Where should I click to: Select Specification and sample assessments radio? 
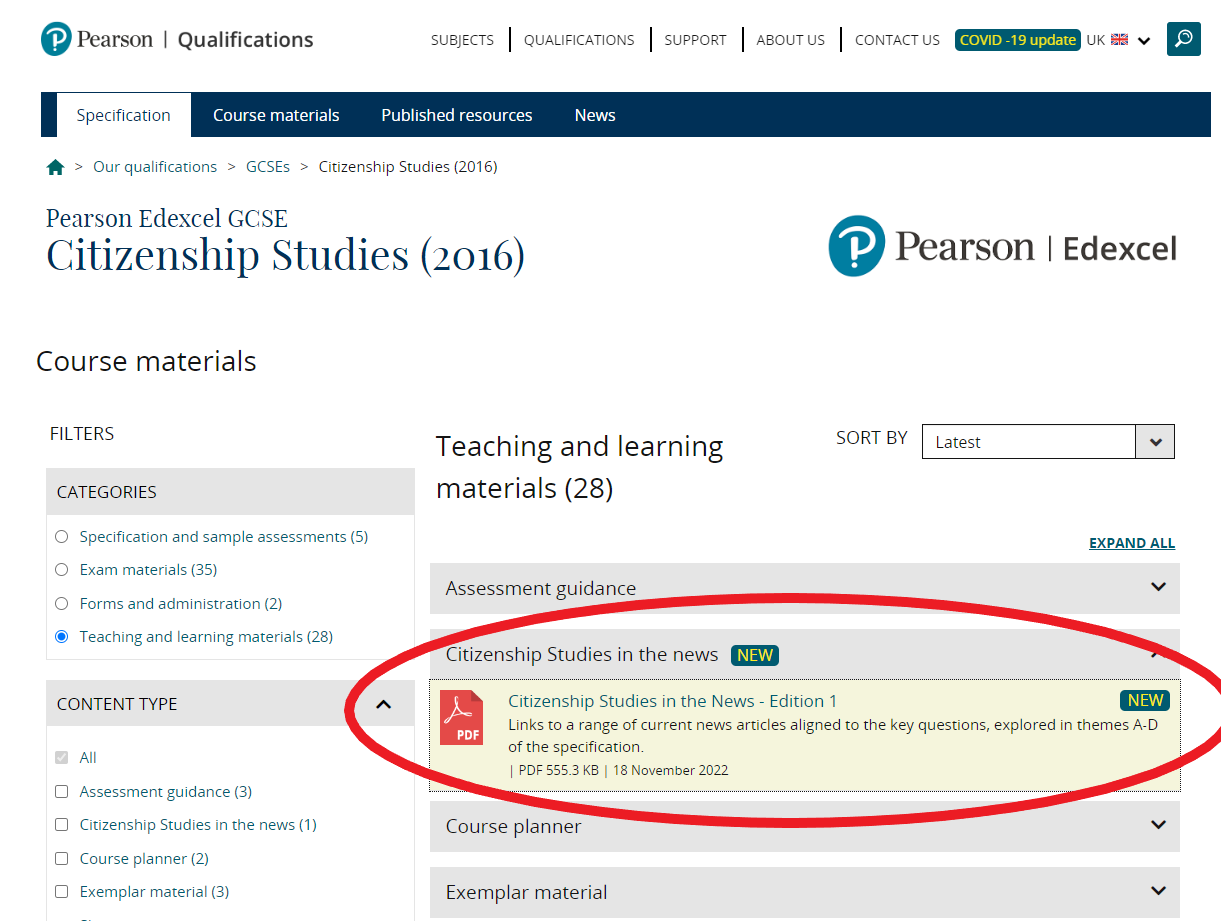tap(62, 537)
